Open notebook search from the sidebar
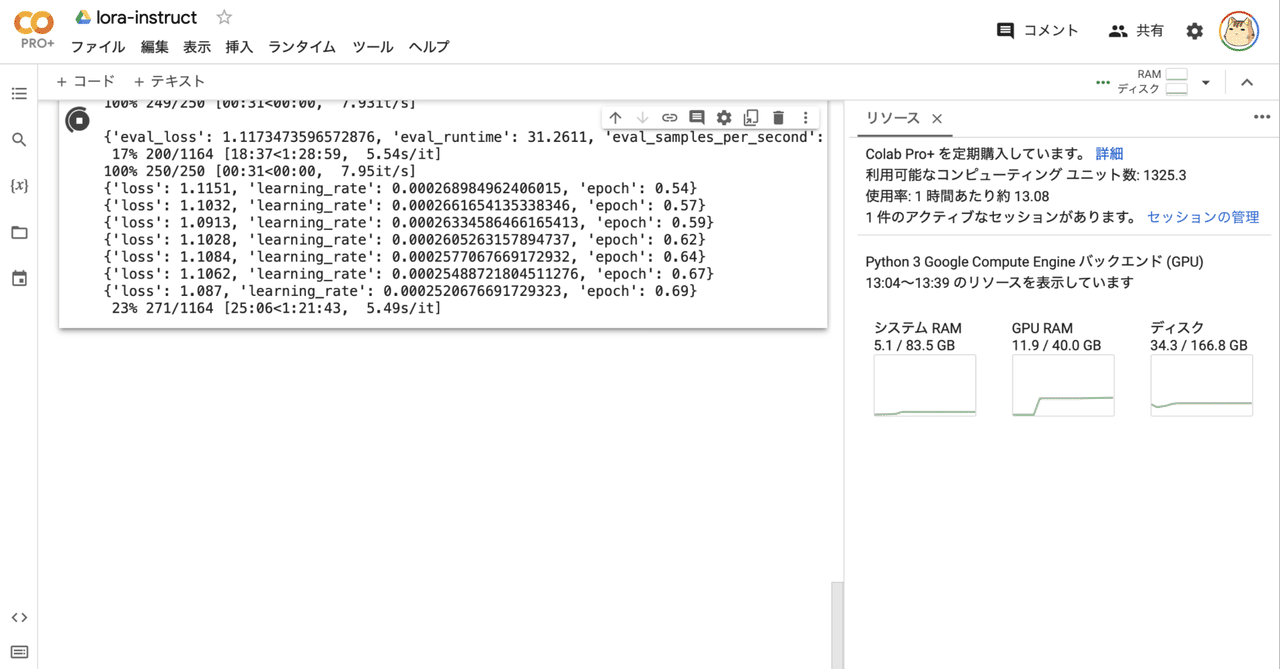 [18, 139]
